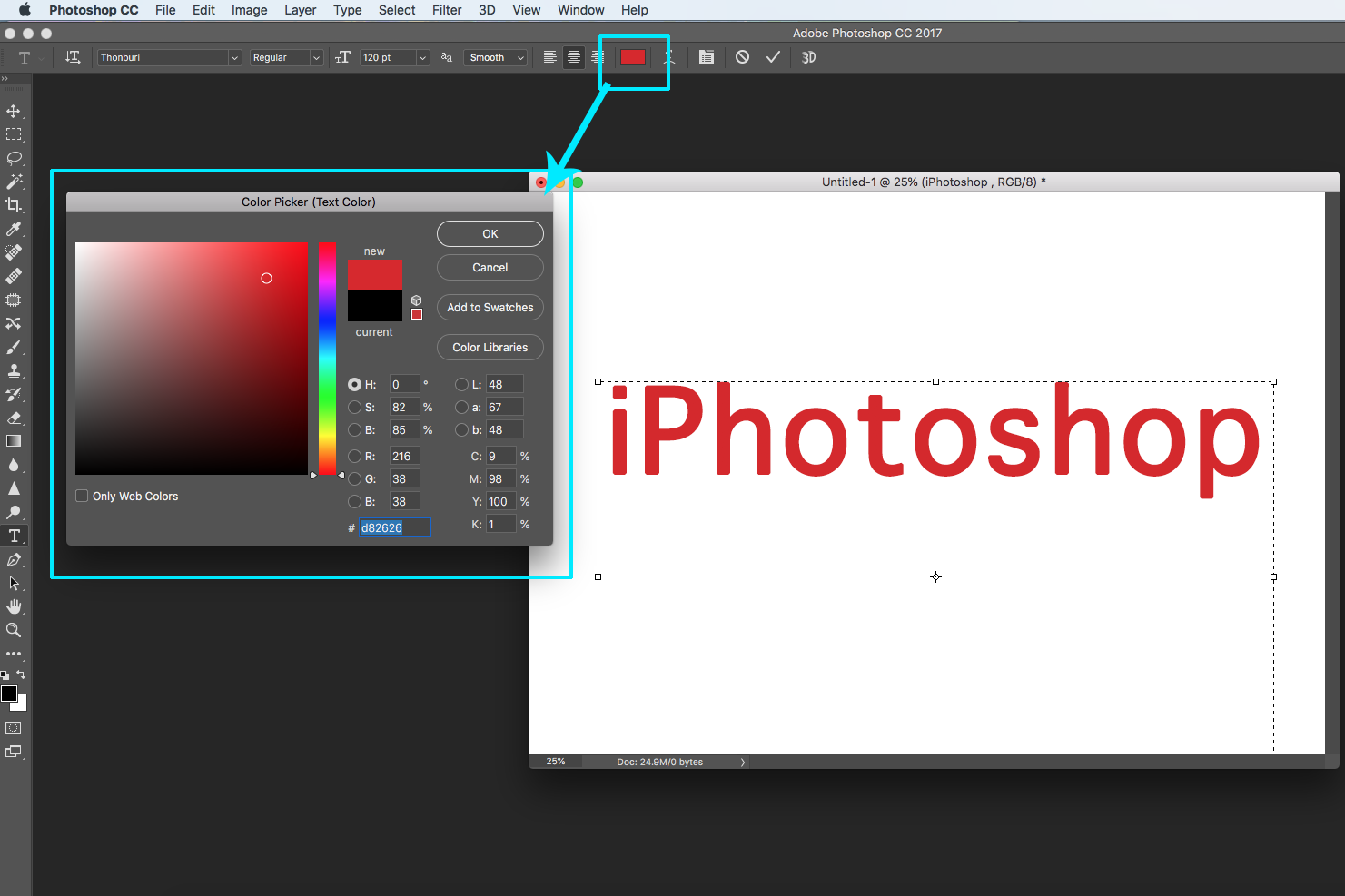Select the G green radio button
Screen dimensions: 1345x896
pyautogui.click(x=354, y=478)
